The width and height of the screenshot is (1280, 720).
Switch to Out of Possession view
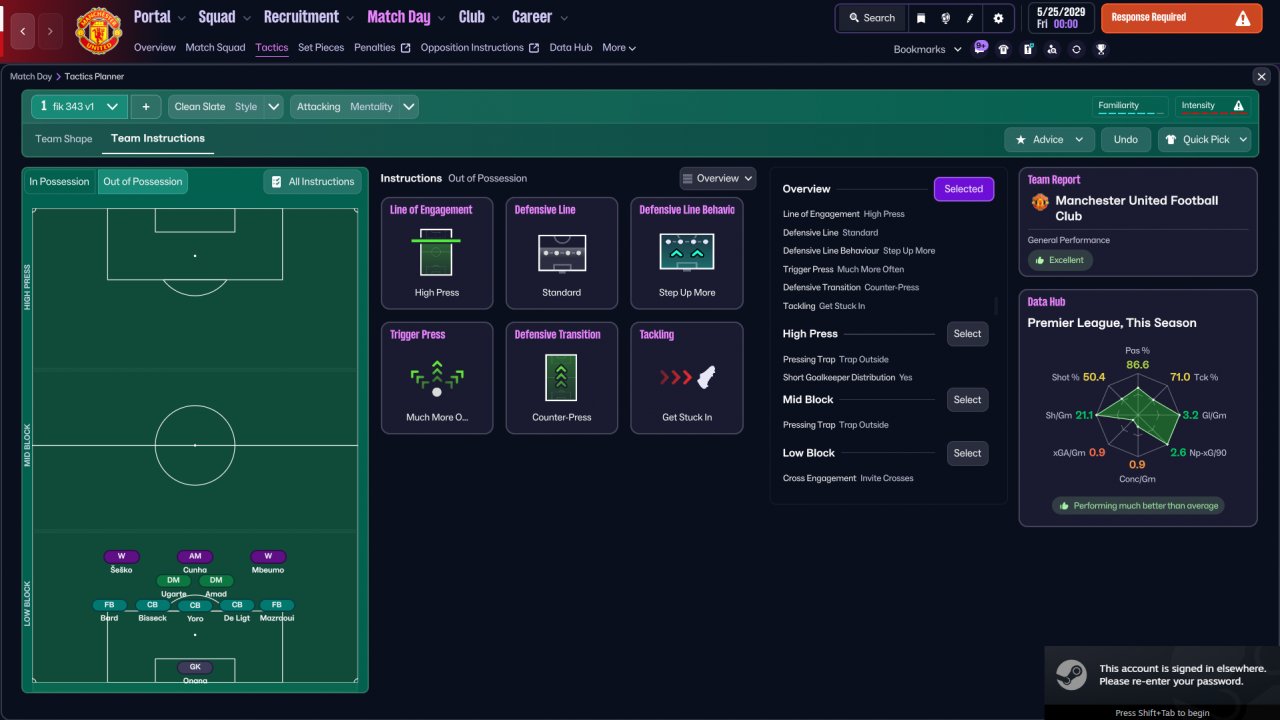[143, 182]
